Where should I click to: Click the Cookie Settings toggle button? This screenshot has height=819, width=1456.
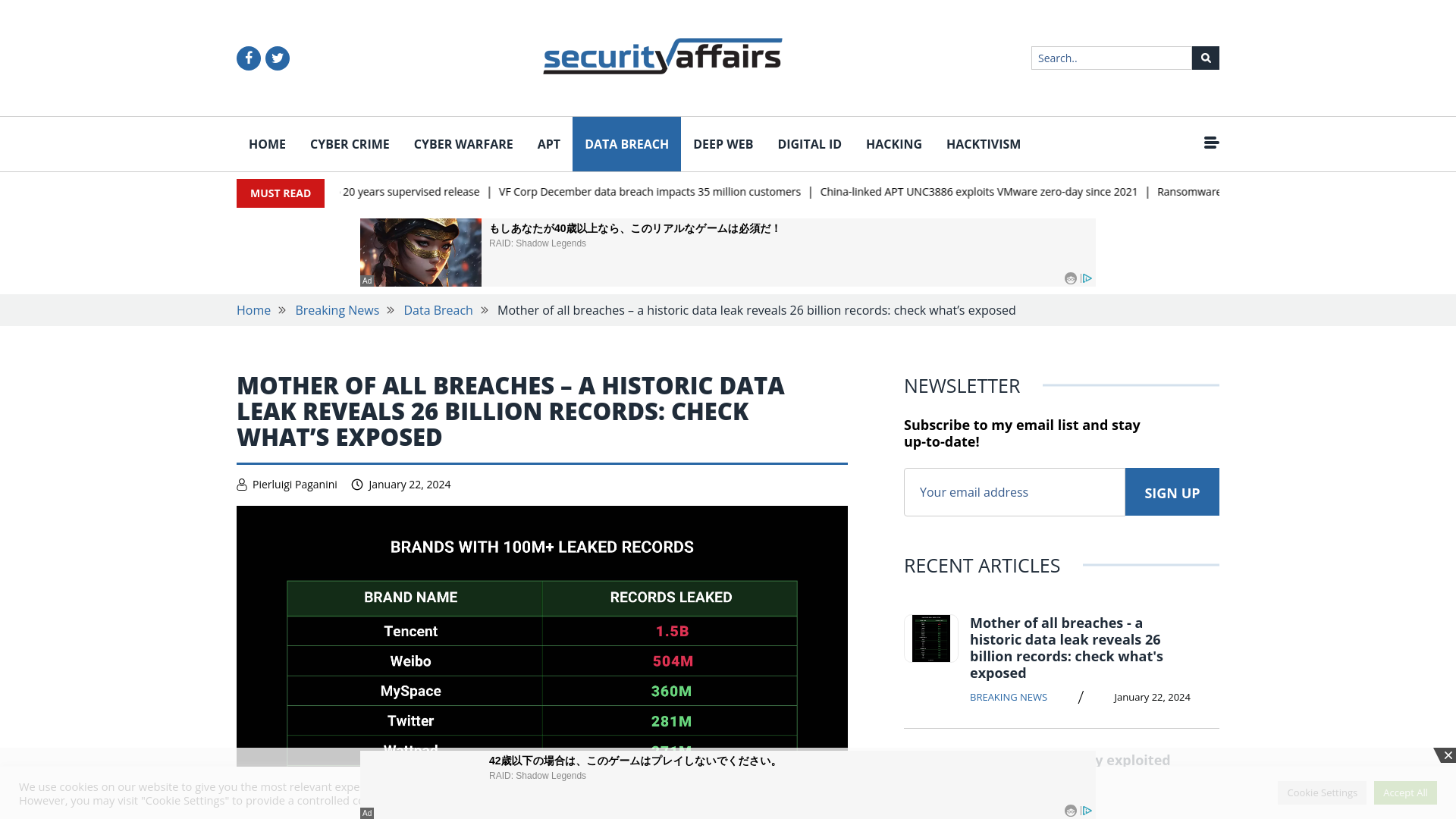point(1321,792)
